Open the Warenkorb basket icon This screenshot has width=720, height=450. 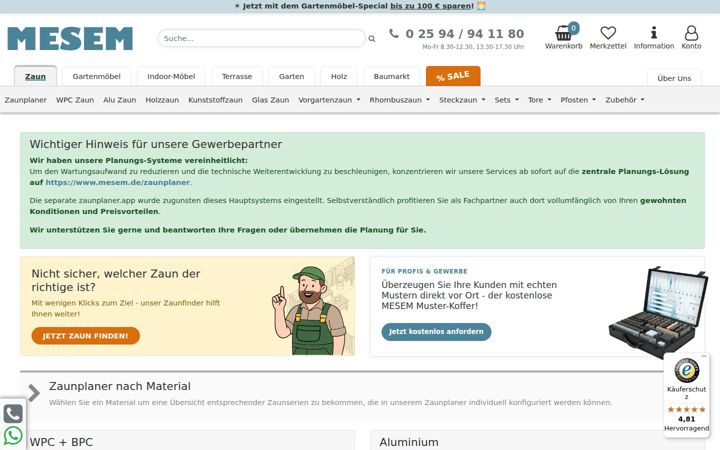pyautogui.click(x=563, y=33)
